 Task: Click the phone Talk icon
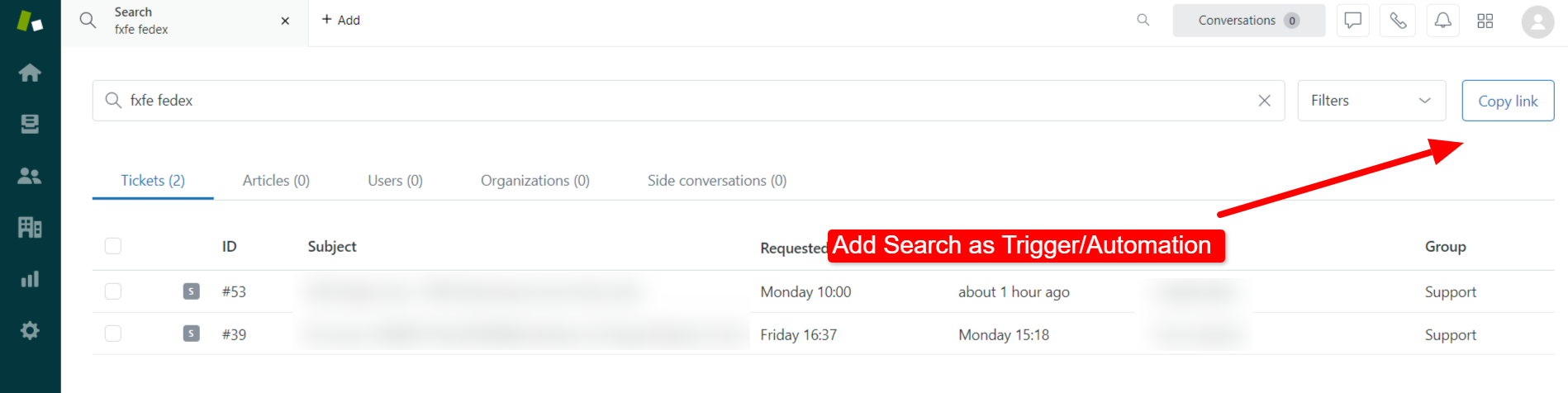[x=1398, y=21]
